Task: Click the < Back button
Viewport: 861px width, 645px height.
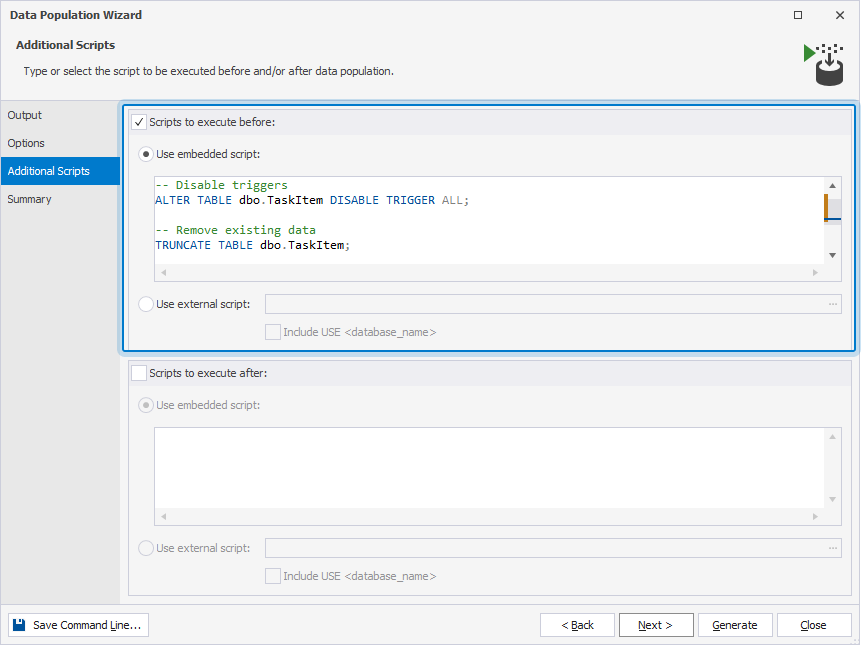Action: [x=577, y=625]
